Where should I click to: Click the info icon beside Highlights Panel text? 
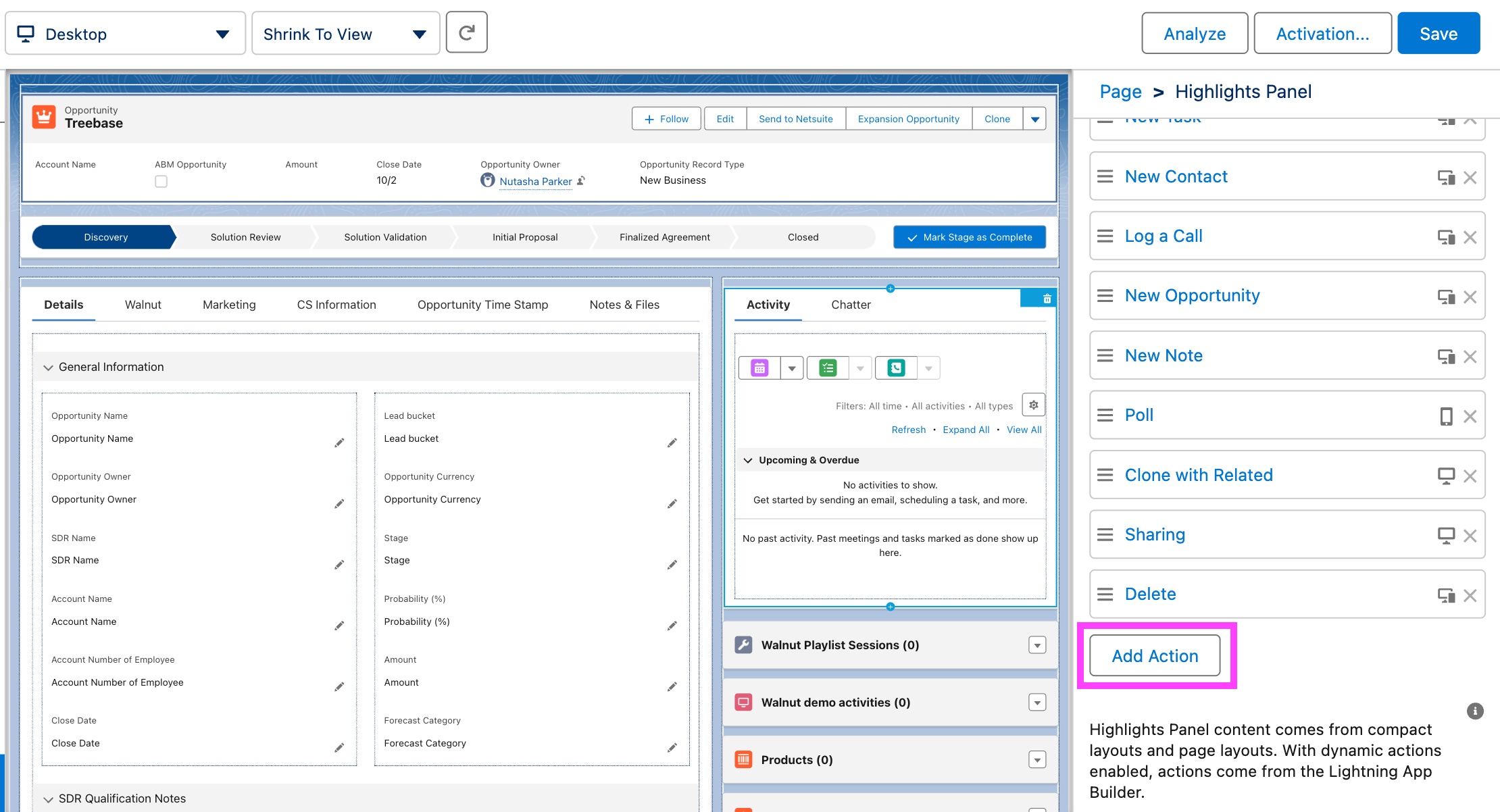1475,711
